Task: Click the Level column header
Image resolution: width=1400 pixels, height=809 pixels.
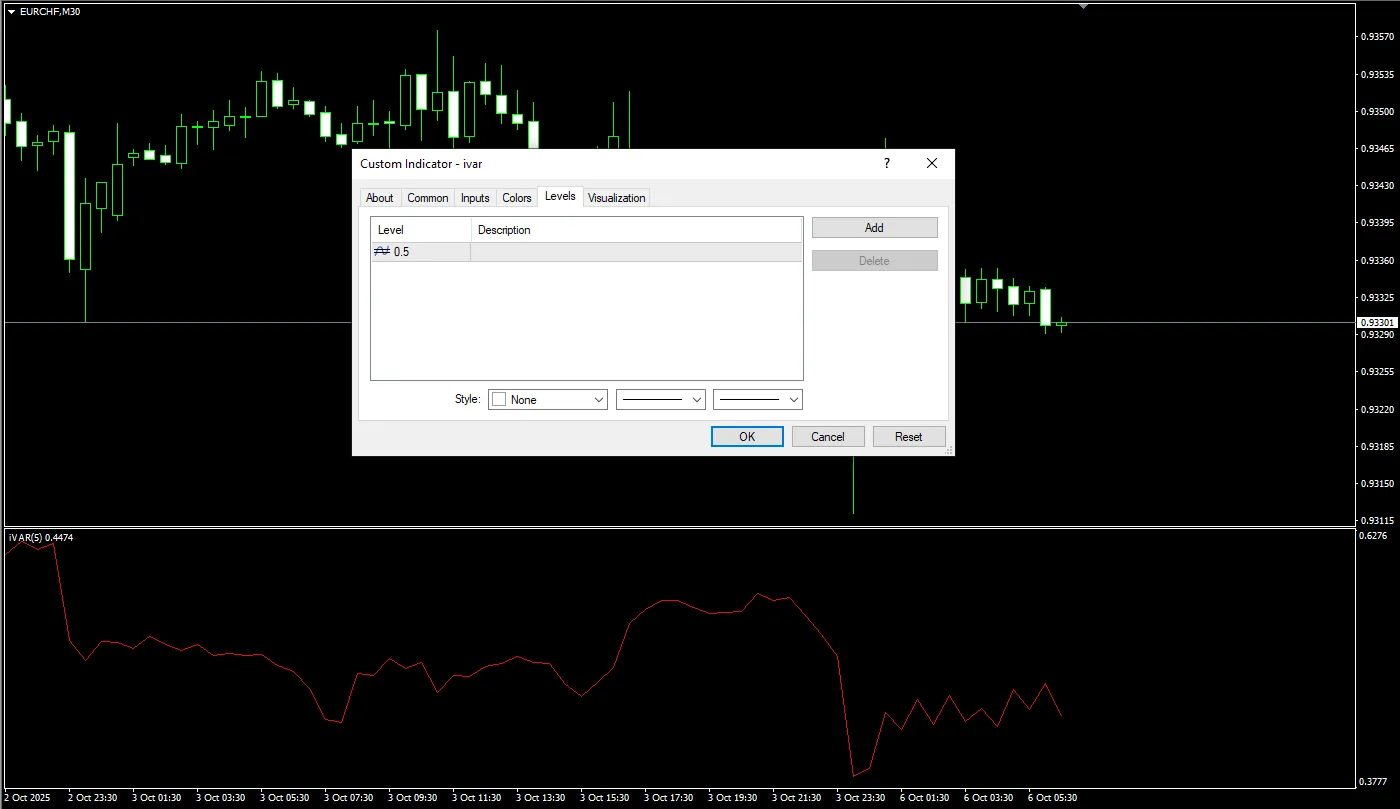Action: 421,230
